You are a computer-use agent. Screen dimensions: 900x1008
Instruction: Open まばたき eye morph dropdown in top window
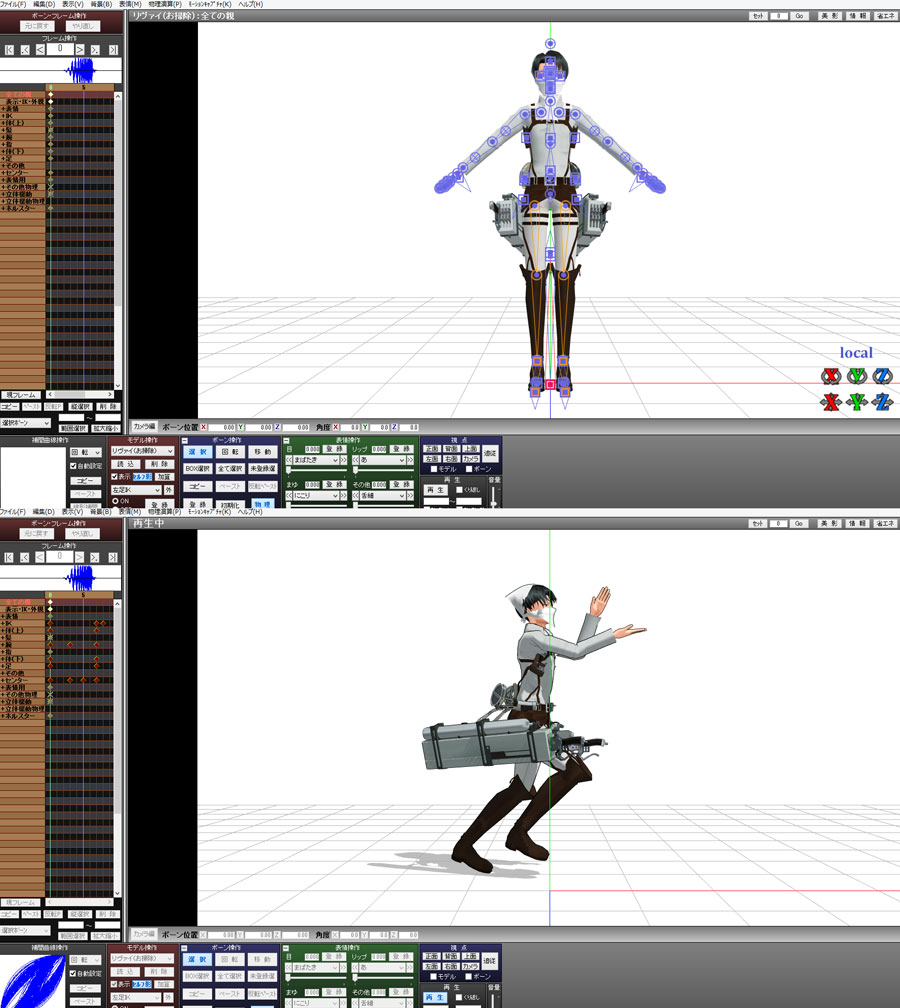click(316, 460)
